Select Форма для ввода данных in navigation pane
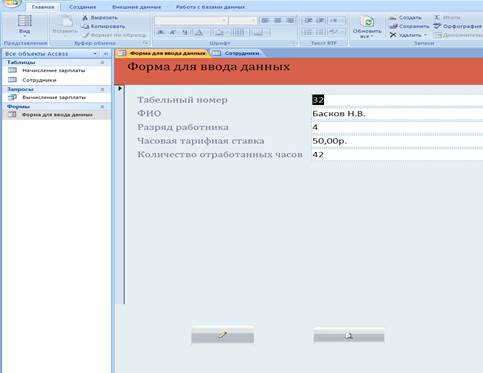 (57, 115)
